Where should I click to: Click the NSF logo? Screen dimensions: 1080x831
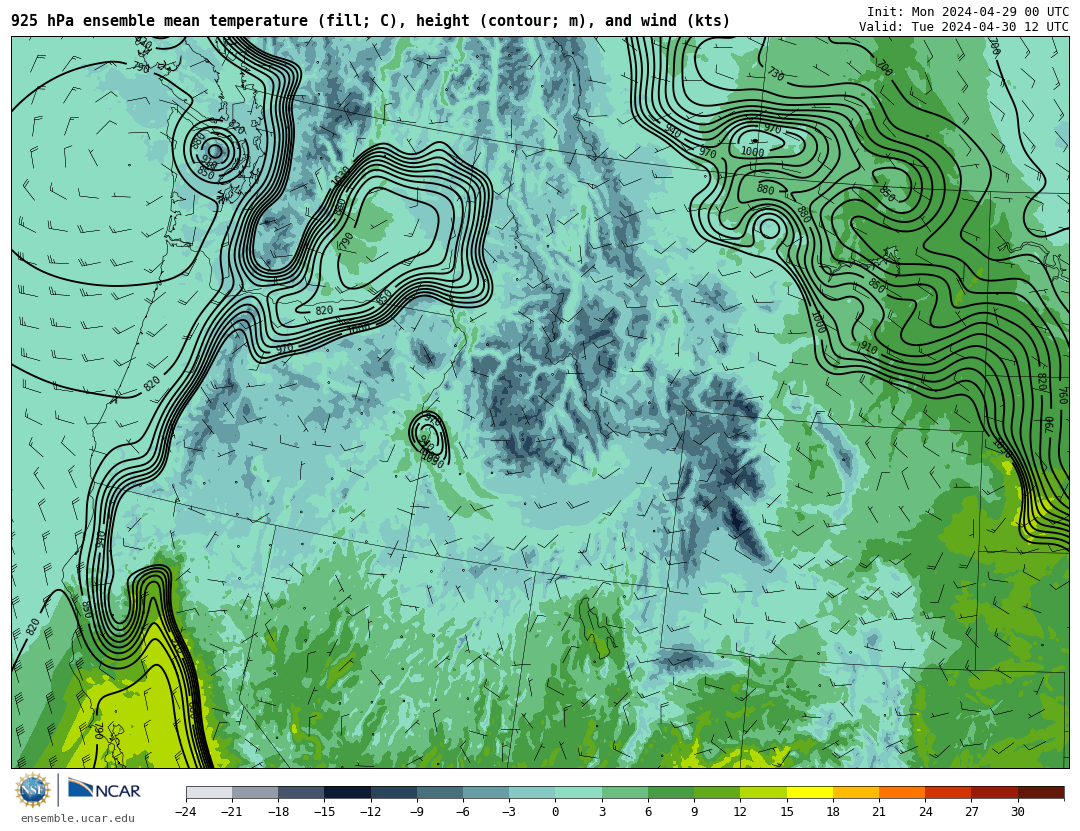pyautogui.click(x=33, y=790)
